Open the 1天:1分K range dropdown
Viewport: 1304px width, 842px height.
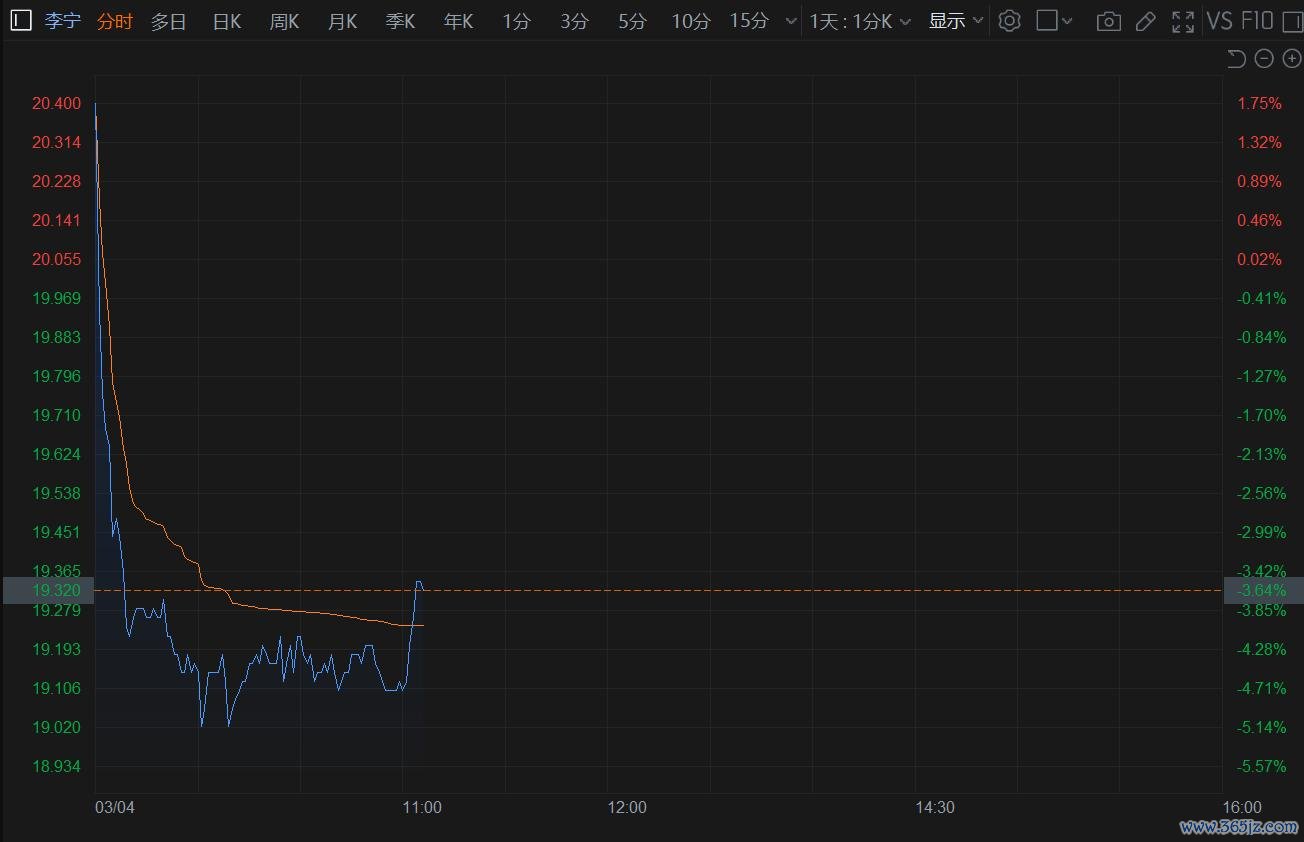[860, 21]
